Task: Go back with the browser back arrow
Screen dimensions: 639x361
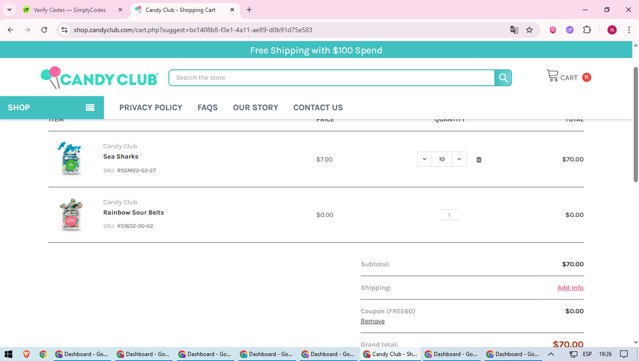Action: 11,30
